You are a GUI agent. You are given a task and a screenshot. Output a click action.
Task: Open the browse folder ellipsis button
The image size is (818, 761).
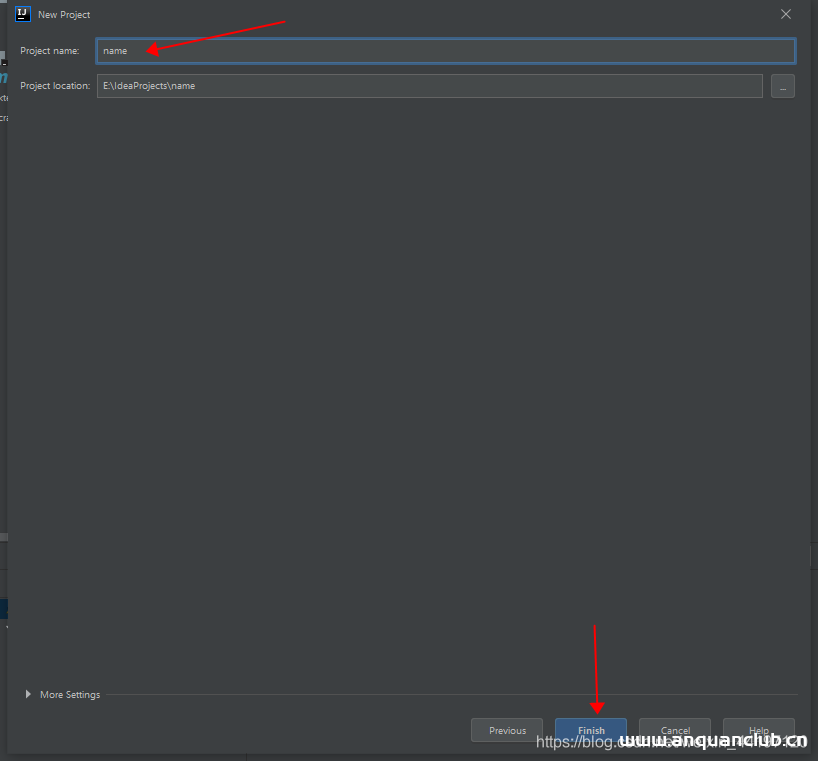pos(783,87)
